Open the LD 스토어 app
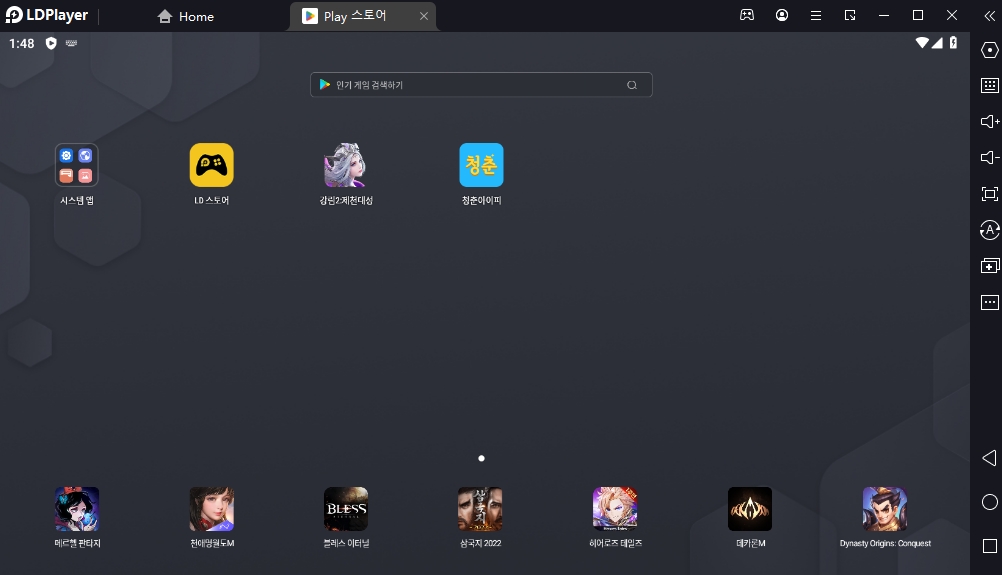Viewport: 1002px width, 575px height. click(211, 165)
